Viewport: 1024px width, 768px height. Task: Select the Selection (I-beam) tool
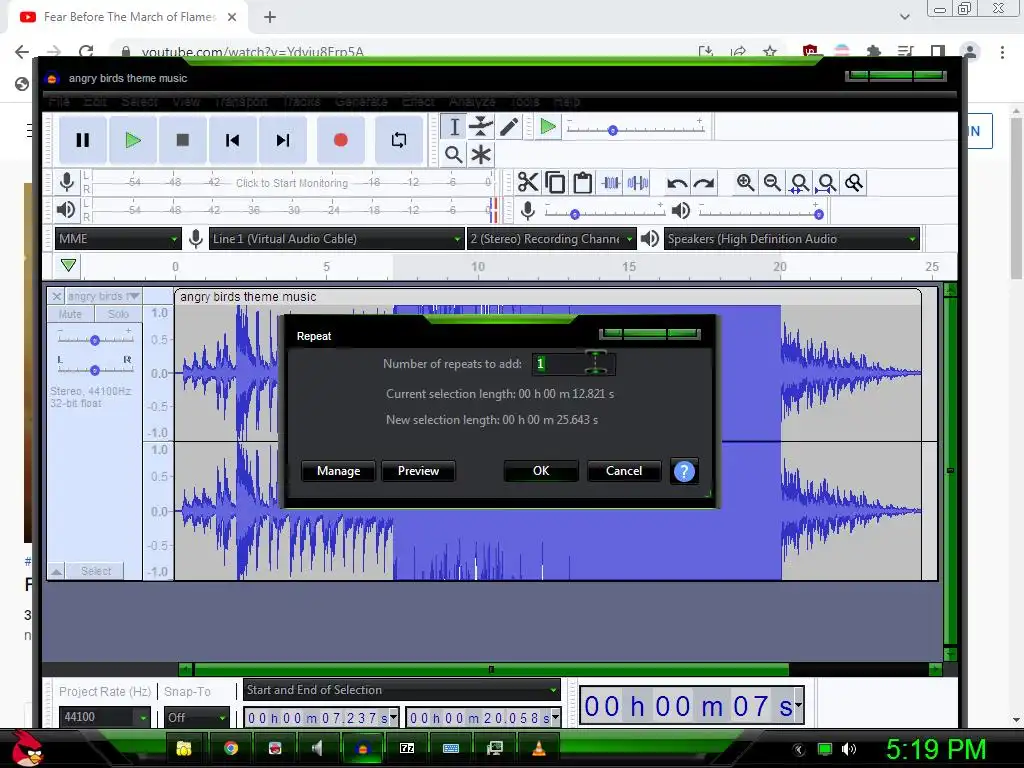454,127
